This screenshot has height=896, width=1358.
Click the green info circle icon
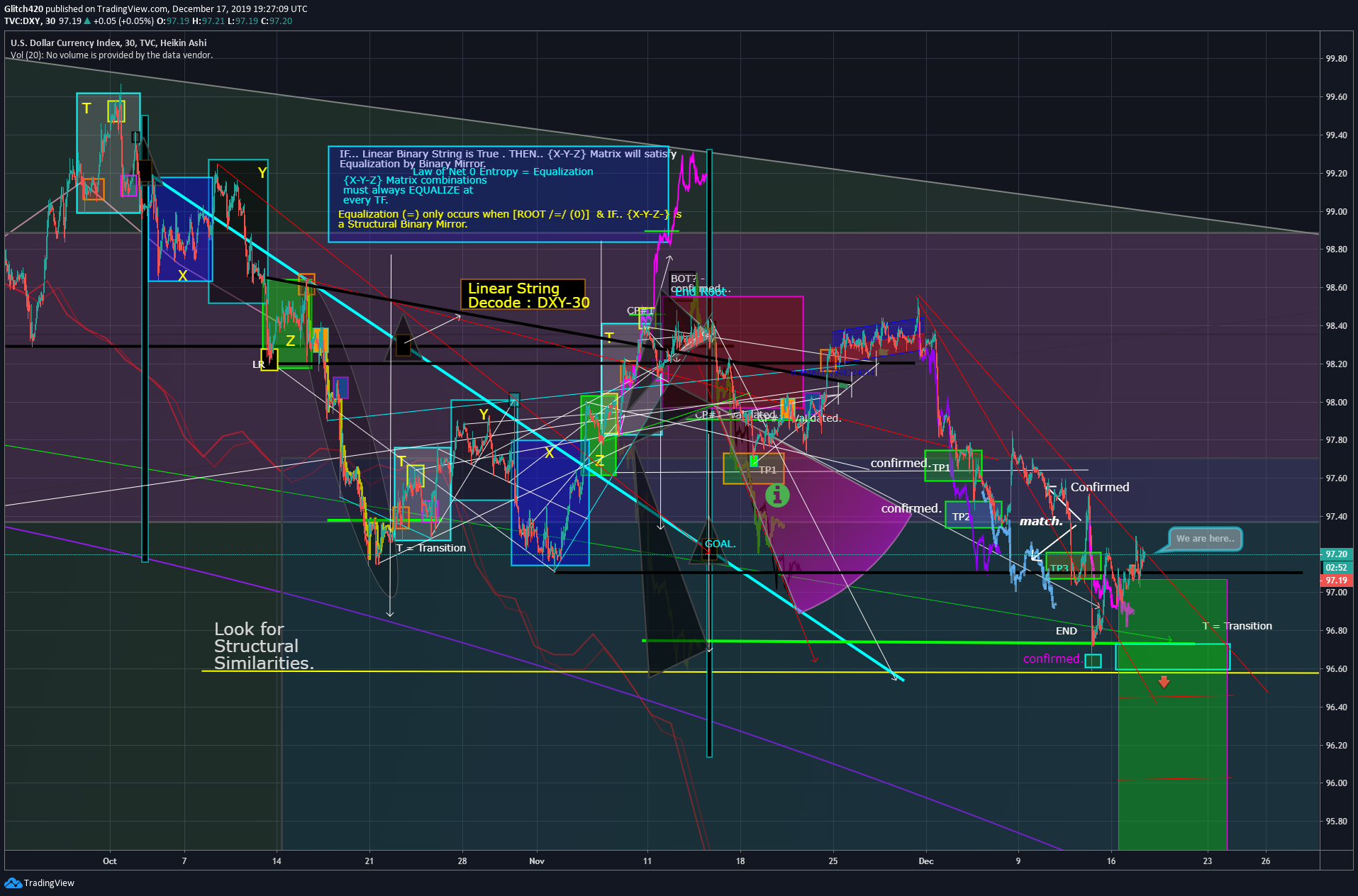[777, 495]
